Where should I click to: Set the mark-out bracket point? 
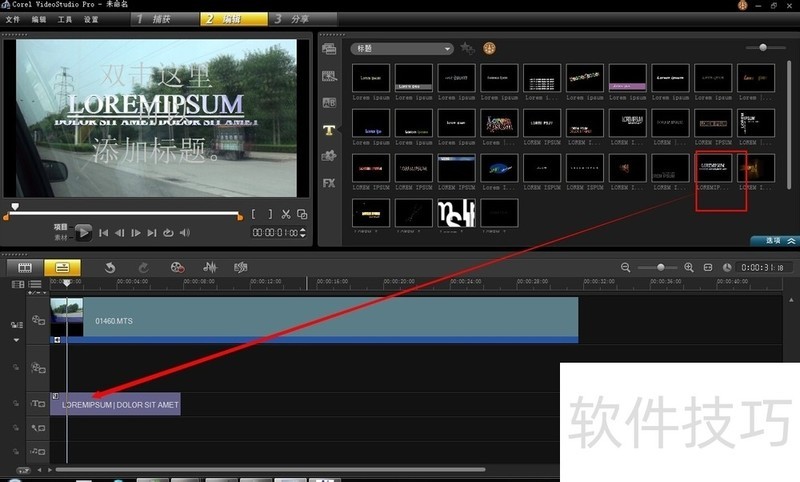point(270,214)
